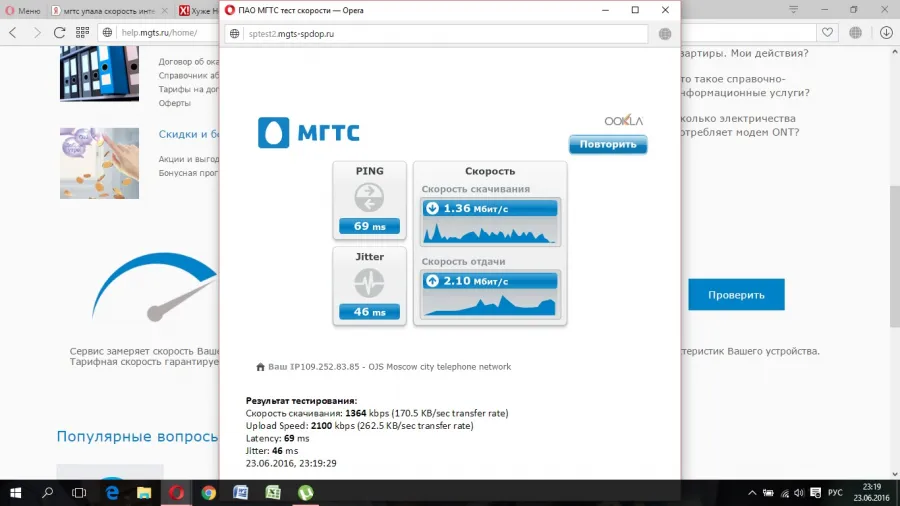
Task: Open the 'Бонусная прог...' link
Action: click(x=189, y=173)
